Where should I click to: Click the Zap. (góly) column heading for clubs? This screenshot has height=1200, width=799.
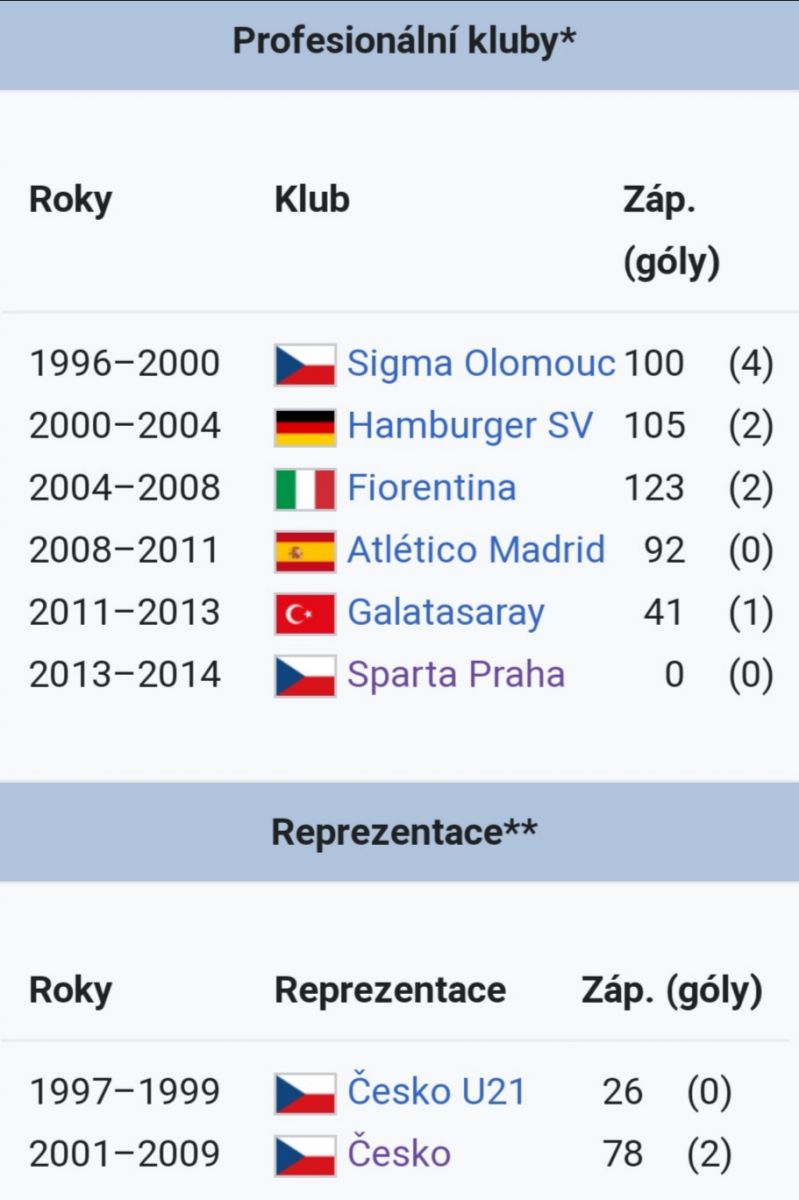(672, 232)
